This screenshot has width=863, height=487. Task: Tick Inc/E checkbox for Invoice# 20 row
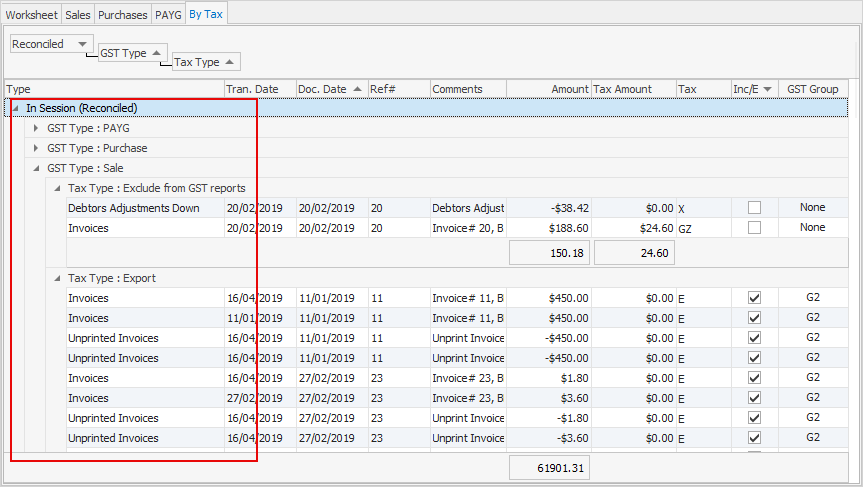pyautogui.click(x=754, y=227)
